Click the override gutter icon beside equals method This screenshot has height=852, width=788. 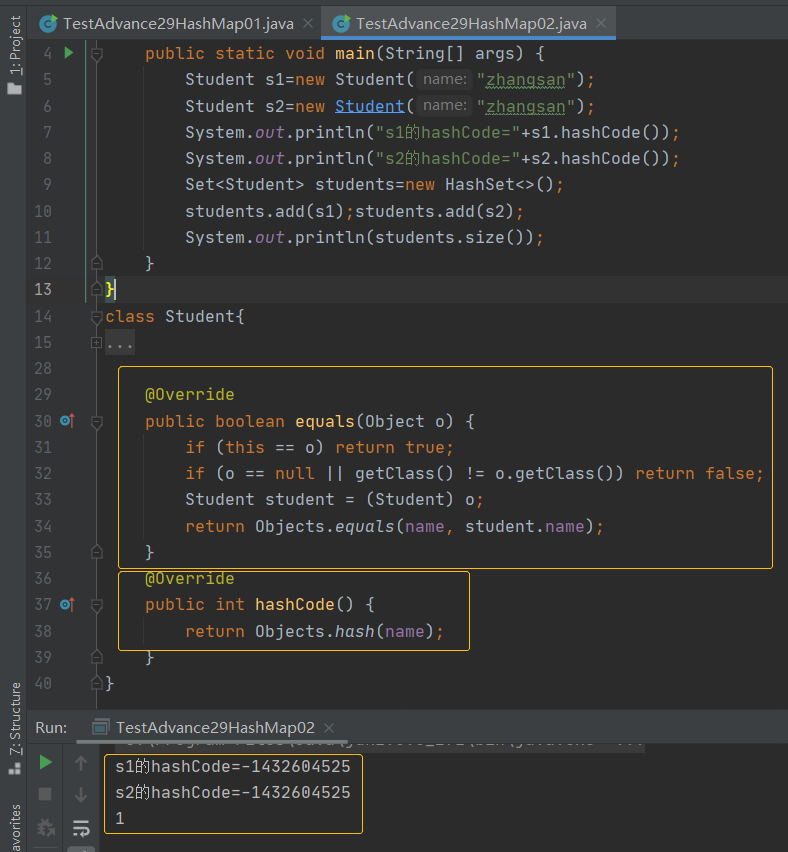click(x=67, y=421)
